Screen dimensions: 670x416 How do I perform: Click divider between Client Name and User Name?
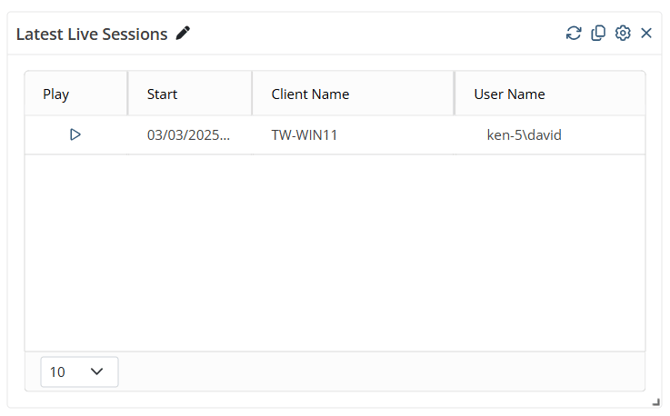point(454,94)
